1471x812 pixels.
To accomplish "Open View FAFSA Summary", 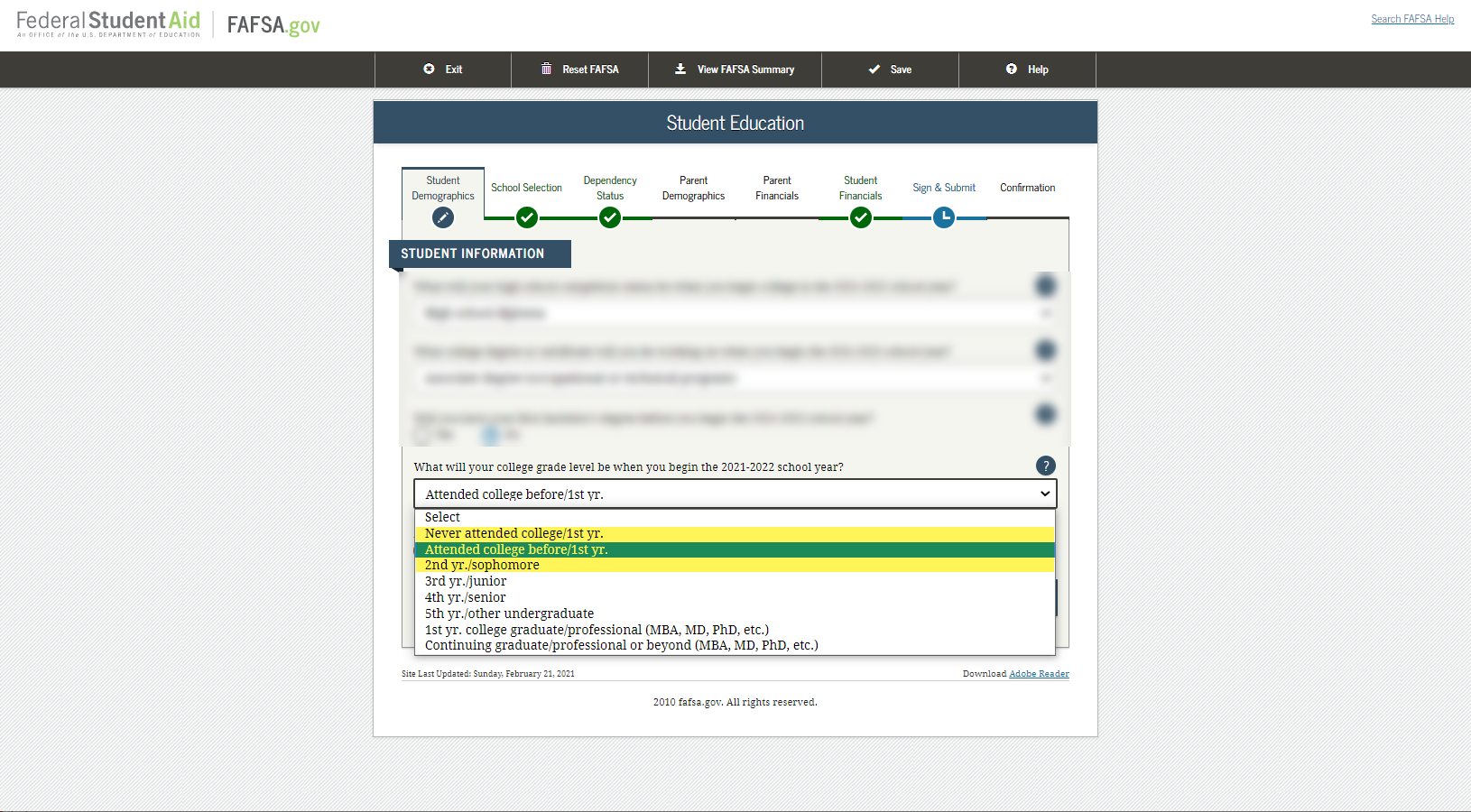I will pos(735,69).
